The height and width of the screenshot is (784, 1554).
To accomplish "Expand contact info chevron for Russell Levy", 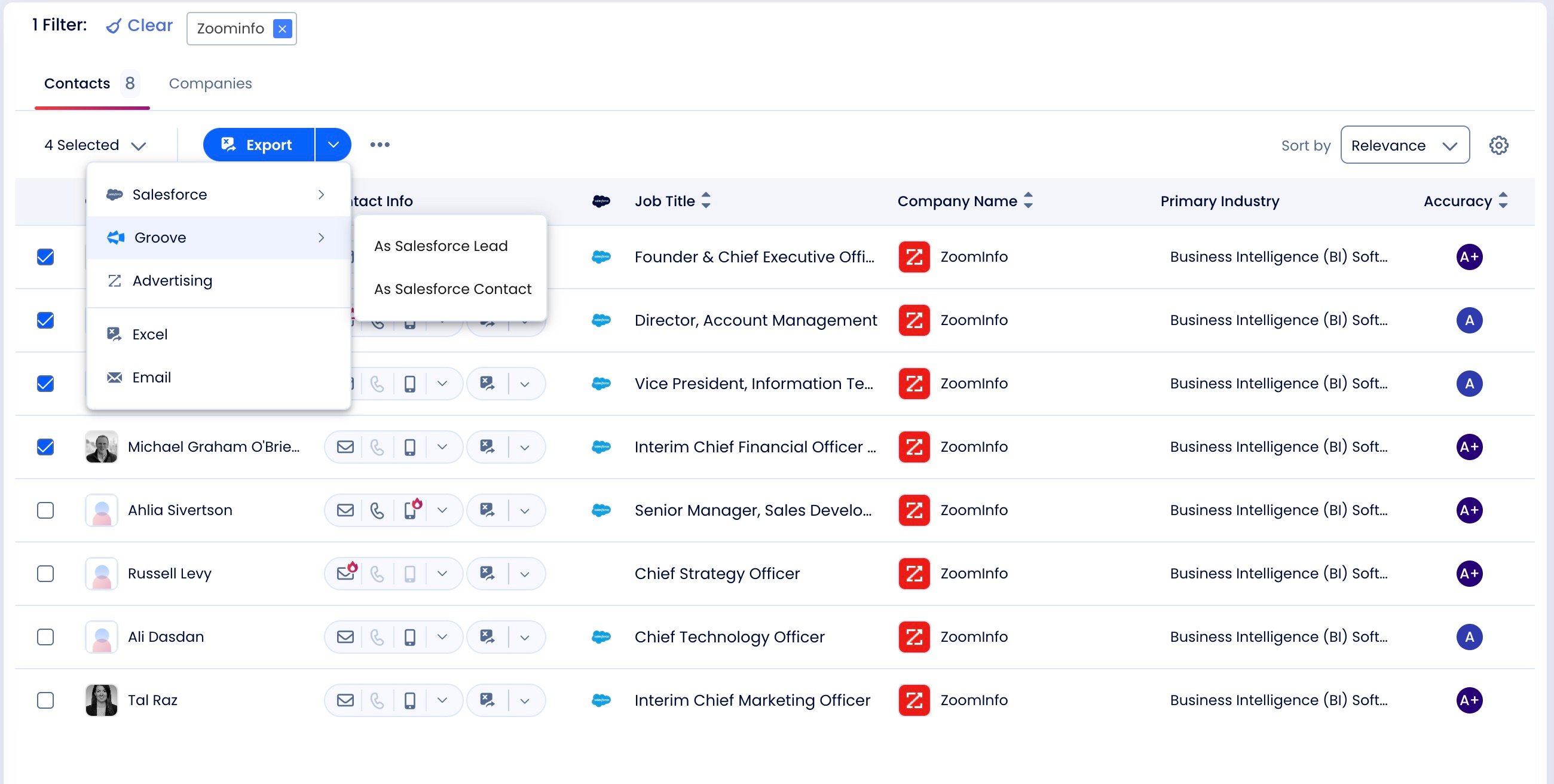I will [x=442, y=574].
